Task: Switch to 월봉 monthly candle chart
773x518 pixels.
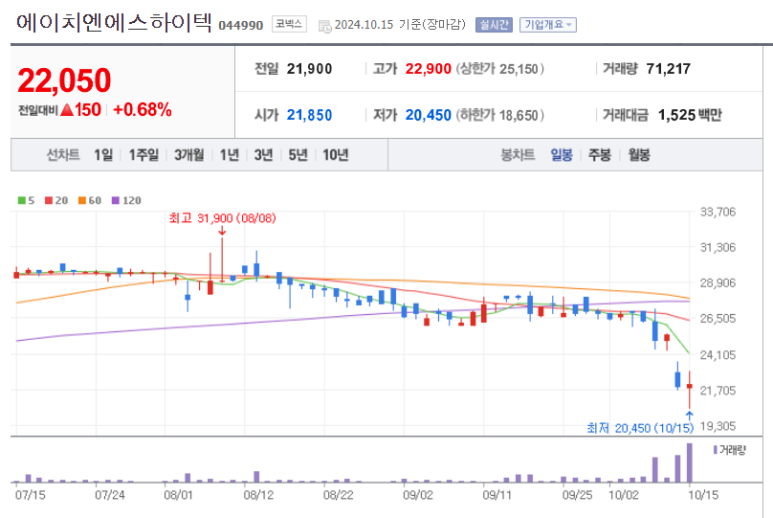Action: pyautogui.click(x=639, y=155)
